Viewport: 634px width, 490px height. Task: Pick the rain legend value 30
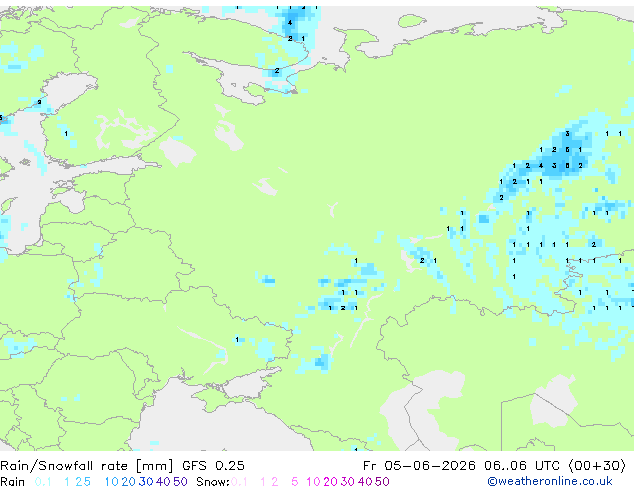[x=146, y=482]
